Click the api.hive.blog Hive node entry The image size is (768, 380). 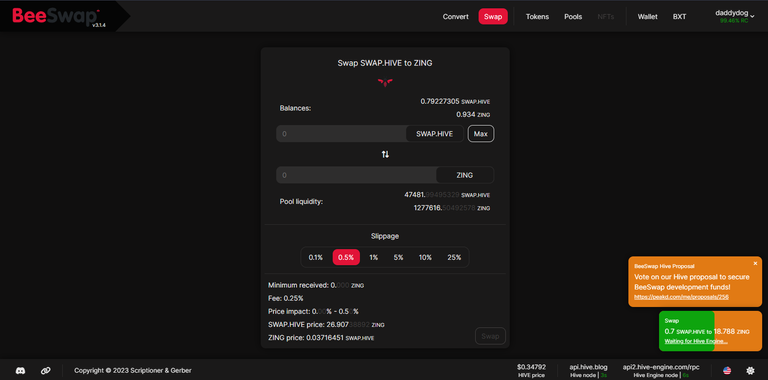click(588, 371)
